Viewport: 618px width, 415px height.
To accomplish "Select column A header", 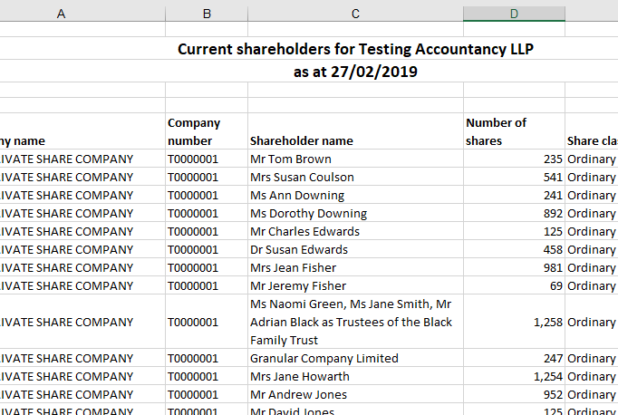I will click(x=62, y=13).
